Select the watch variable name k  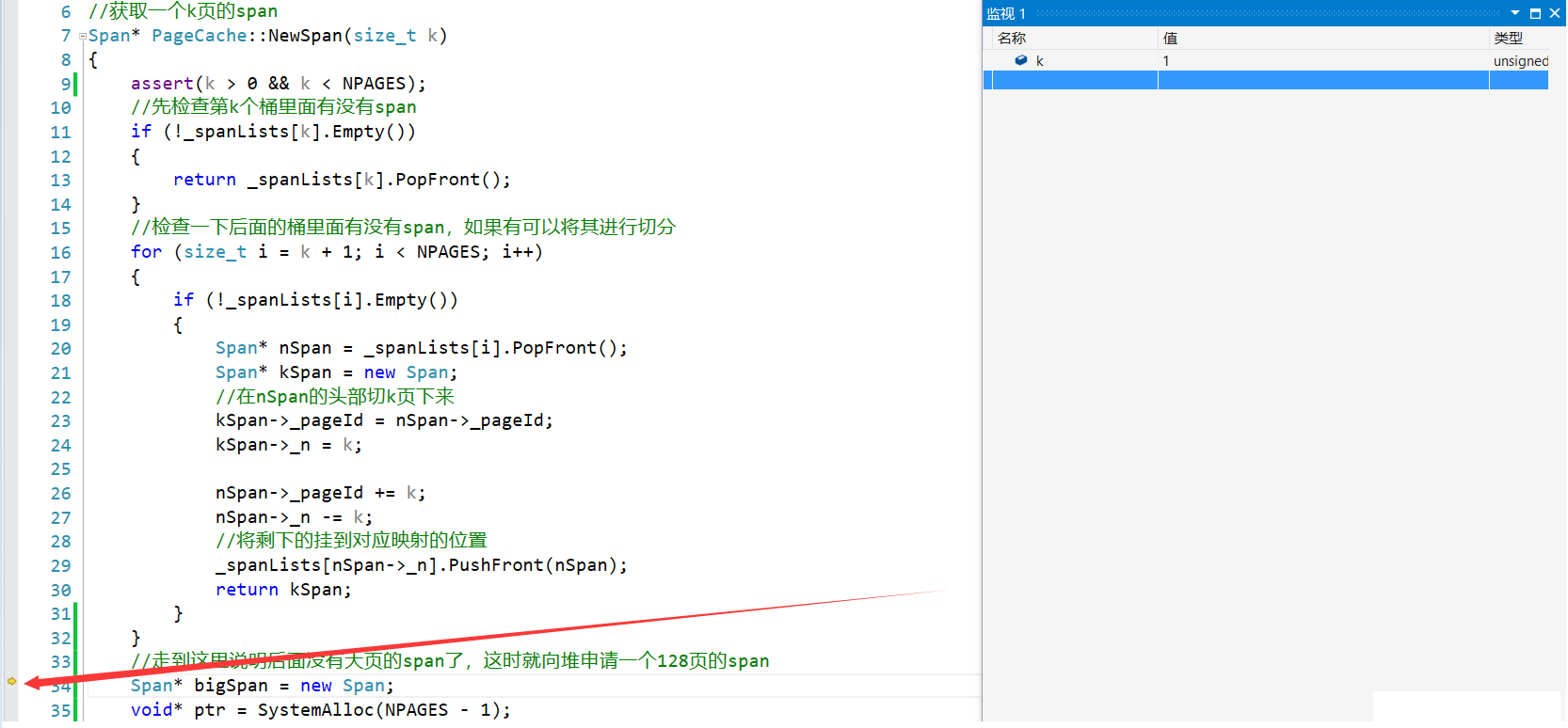[x=1040, y=60]
